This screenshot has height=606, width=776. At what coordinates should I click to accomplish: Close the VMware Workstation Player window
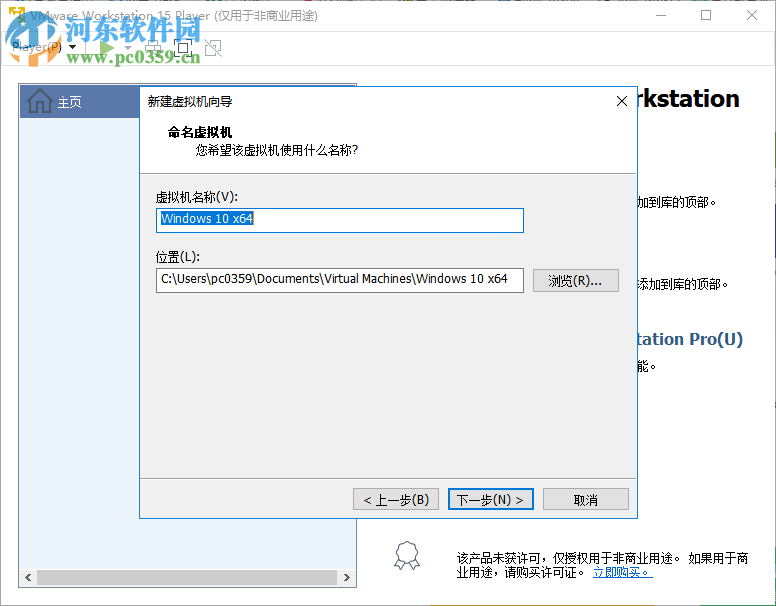pyautogui.click(x=752, y=15)
